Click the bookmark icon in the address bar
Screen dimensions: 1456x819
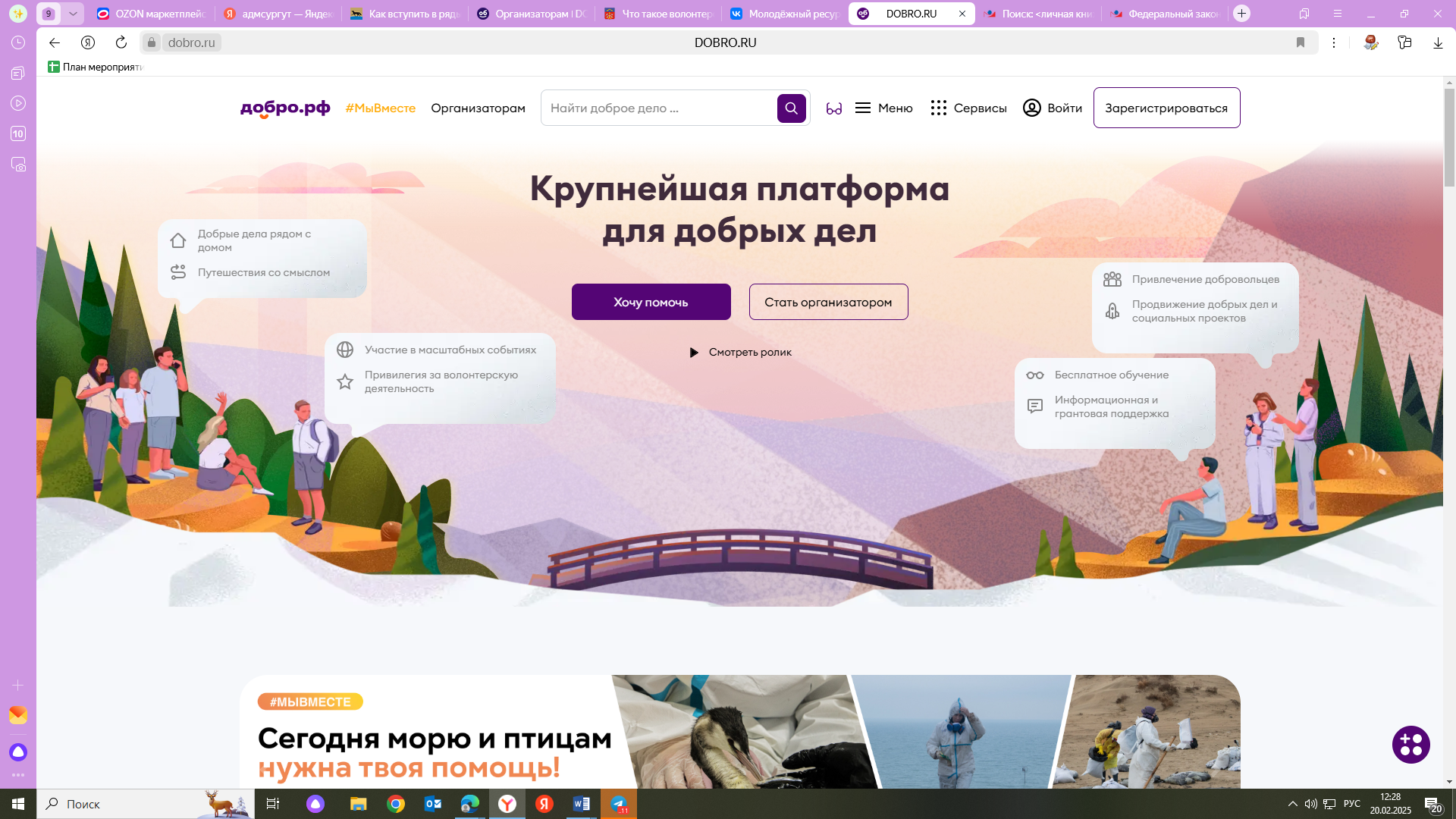tap(1301, 42)
